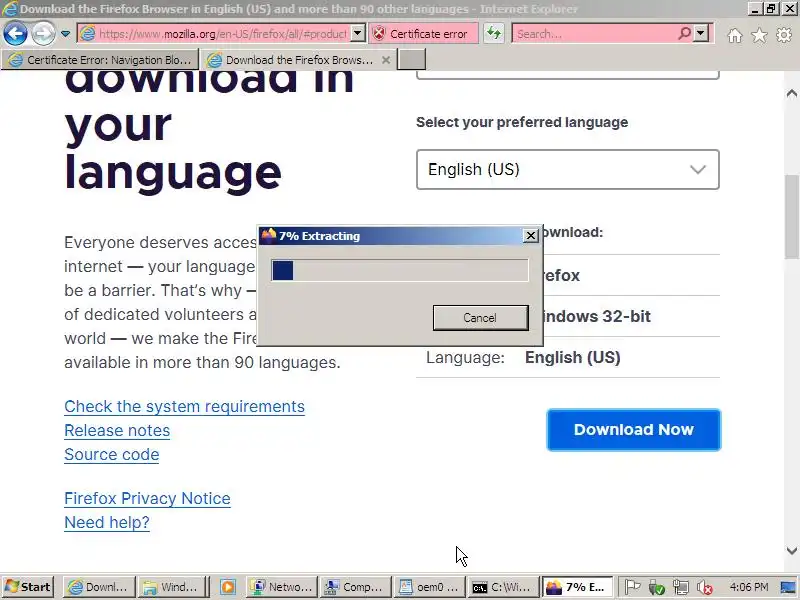Click Safely Remove Hardware tray icon
The width and height of the screenshot is (800, 600).
pos(656,588)
